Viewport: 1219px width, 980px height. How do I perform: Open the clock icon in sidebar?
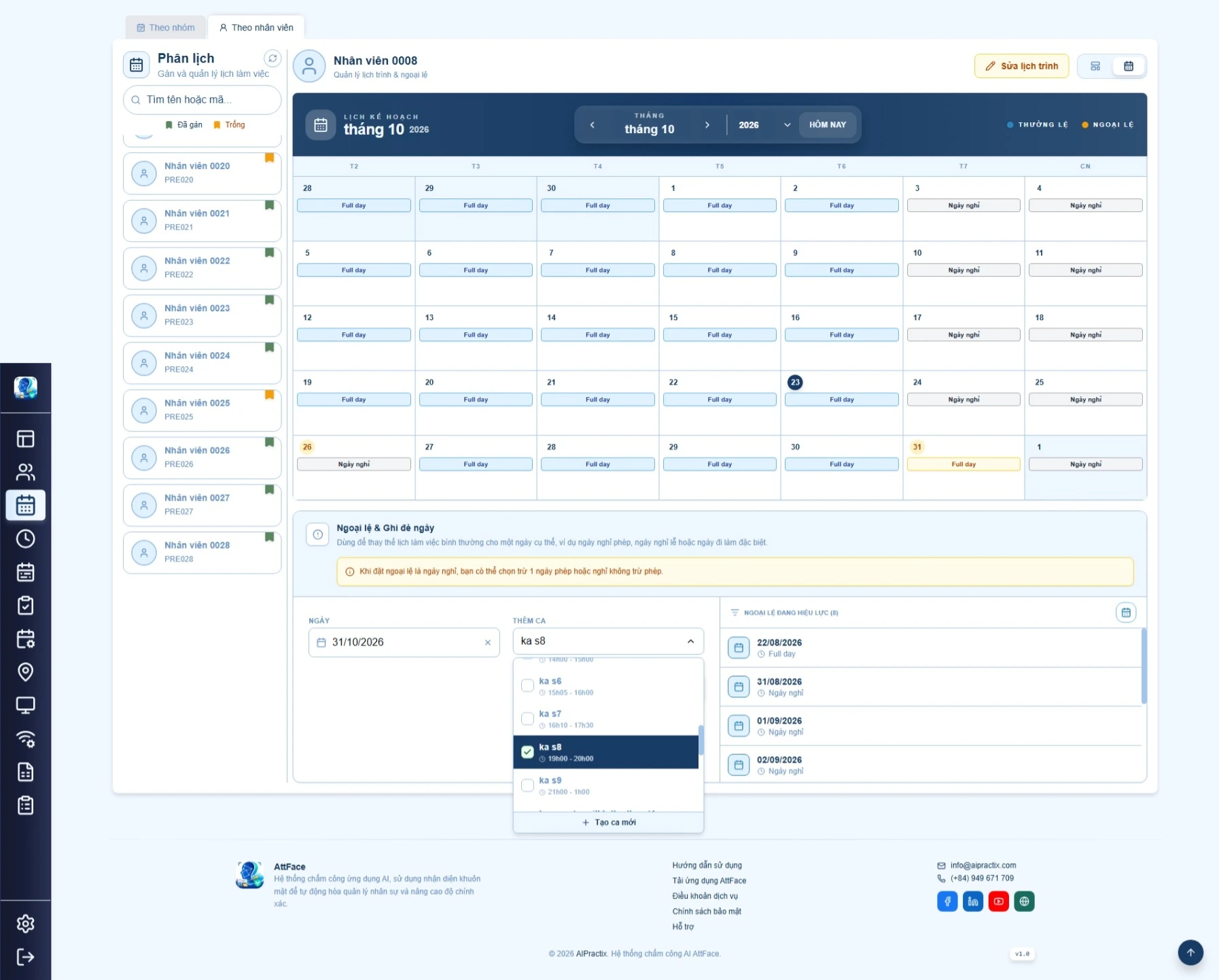click(25, 539)
